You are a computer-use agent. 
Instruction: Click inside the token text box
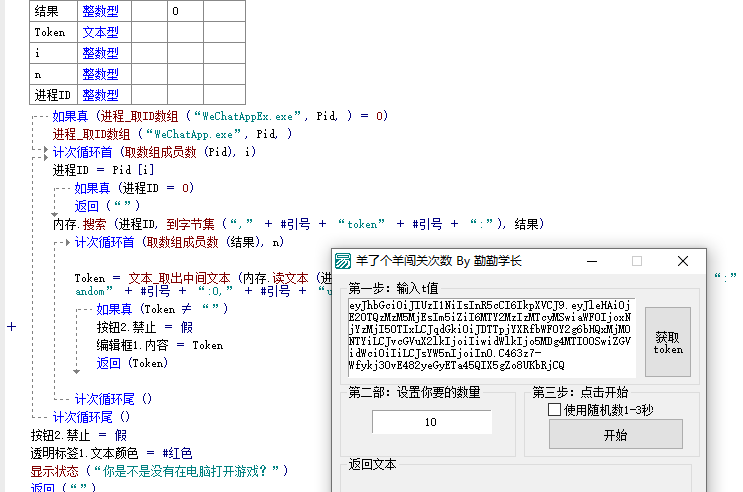pyautogui.click(x=490, y=335)
